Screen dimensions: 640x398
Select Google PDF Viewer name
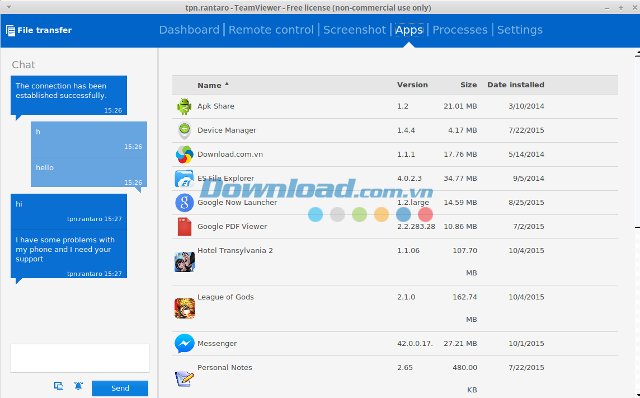232,227
